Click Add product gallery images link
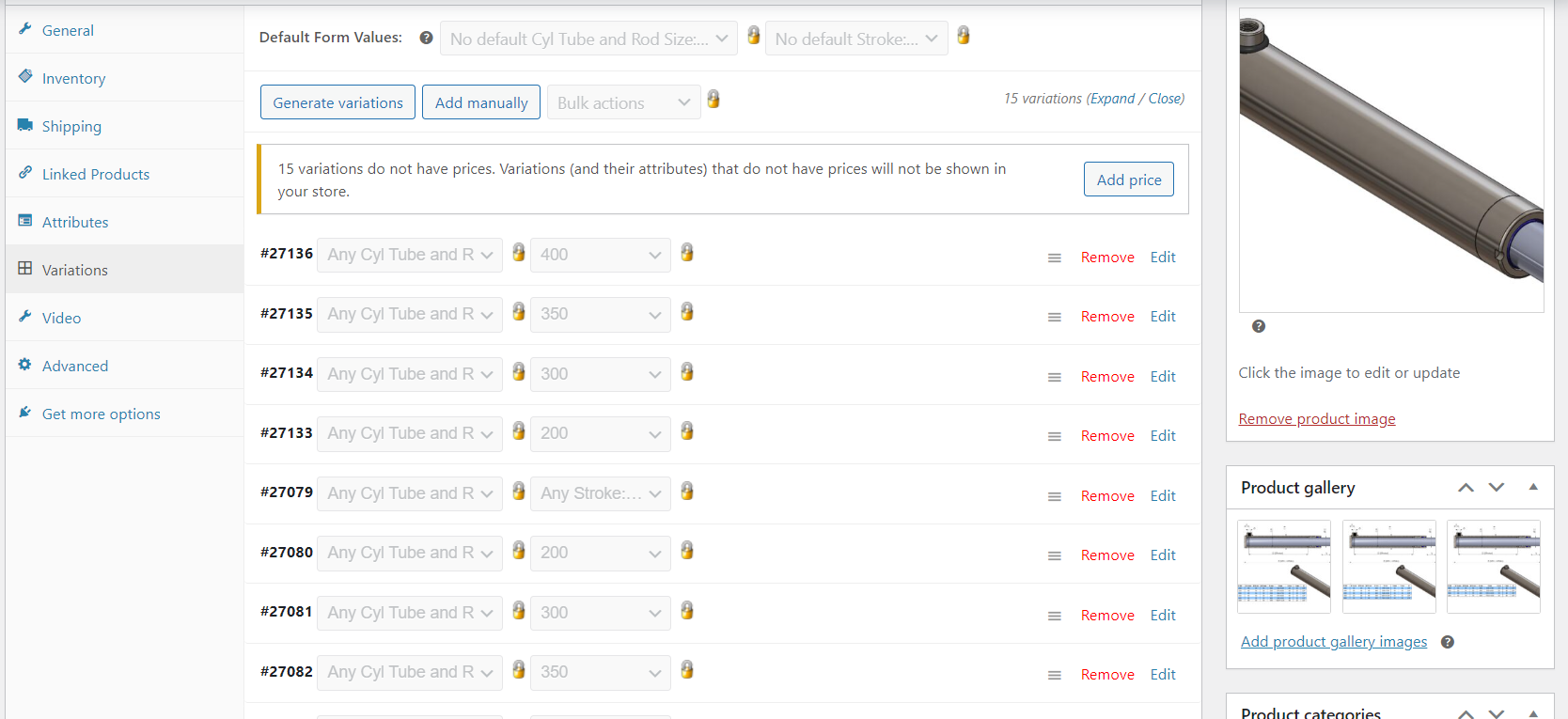Viewport: 1568px width, 719px height. click(1334, 642)
